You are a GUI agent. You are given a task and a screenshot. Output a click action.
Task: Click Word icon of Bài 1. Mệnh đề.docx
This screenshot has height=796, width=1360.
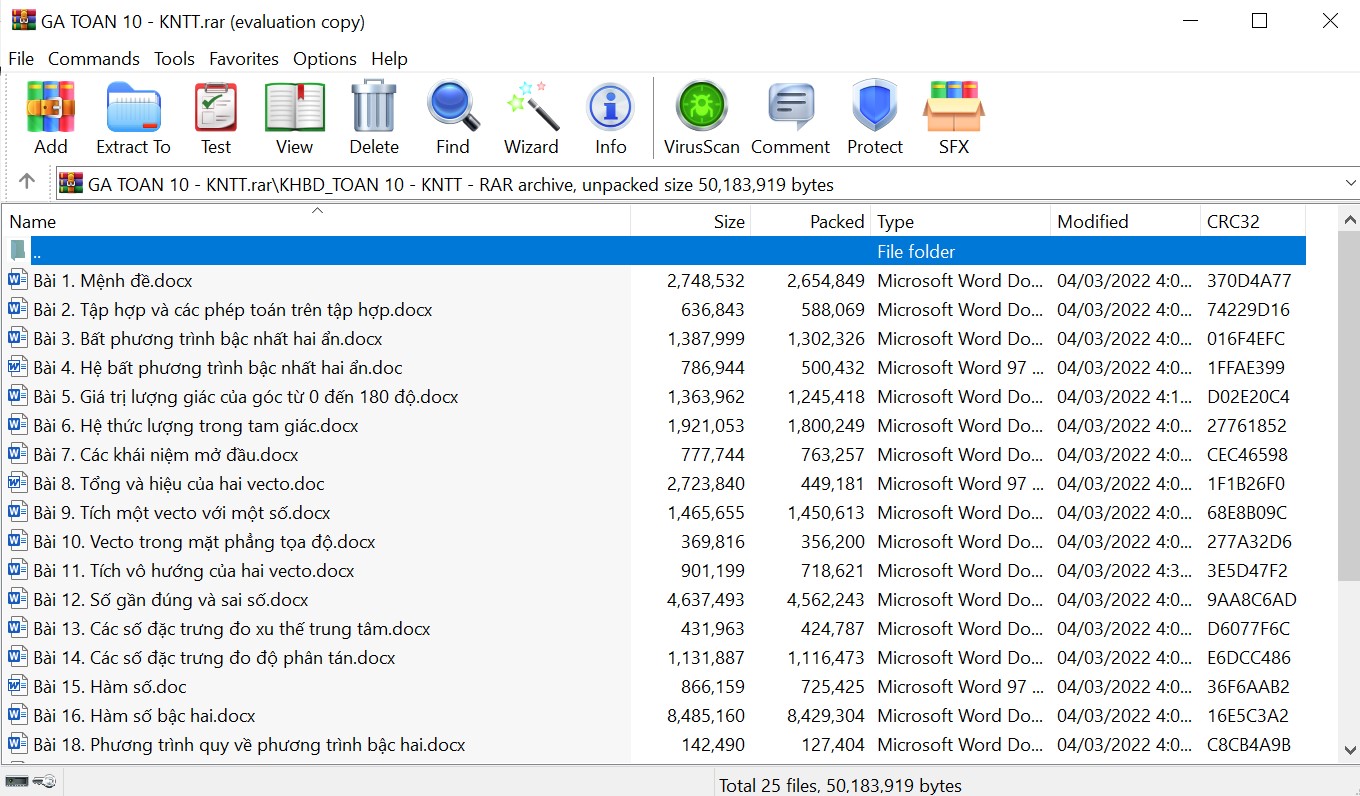(x=18, y=280)
